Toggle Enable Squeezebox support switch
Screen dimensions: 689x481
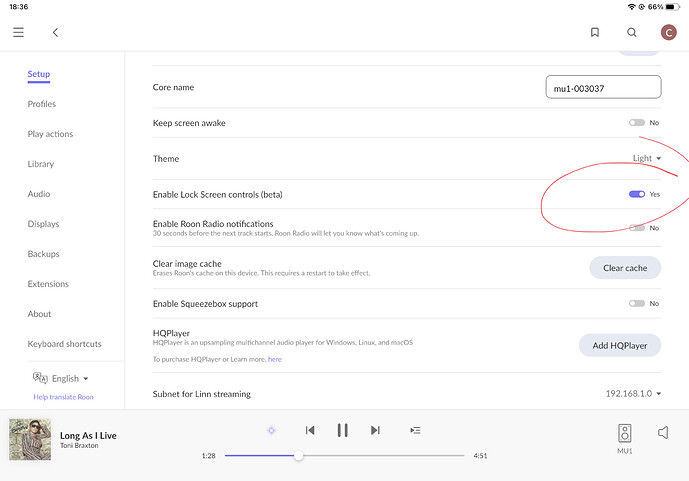click(x=636, y=304)
